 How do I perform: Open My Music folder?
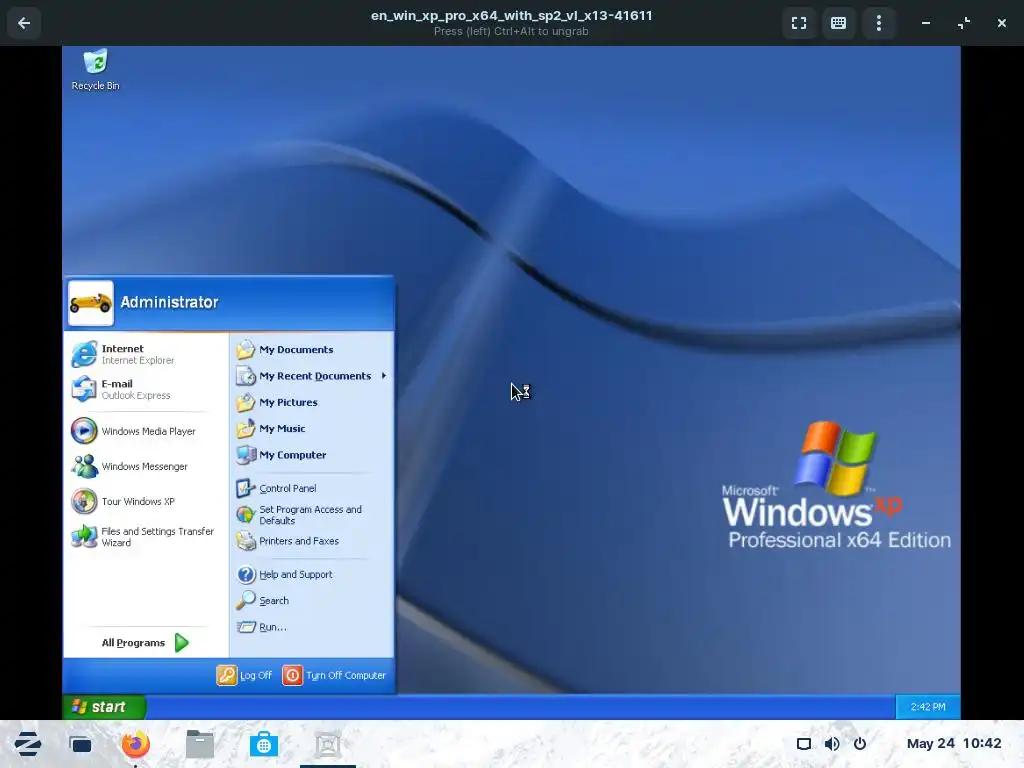click(312, 428)
